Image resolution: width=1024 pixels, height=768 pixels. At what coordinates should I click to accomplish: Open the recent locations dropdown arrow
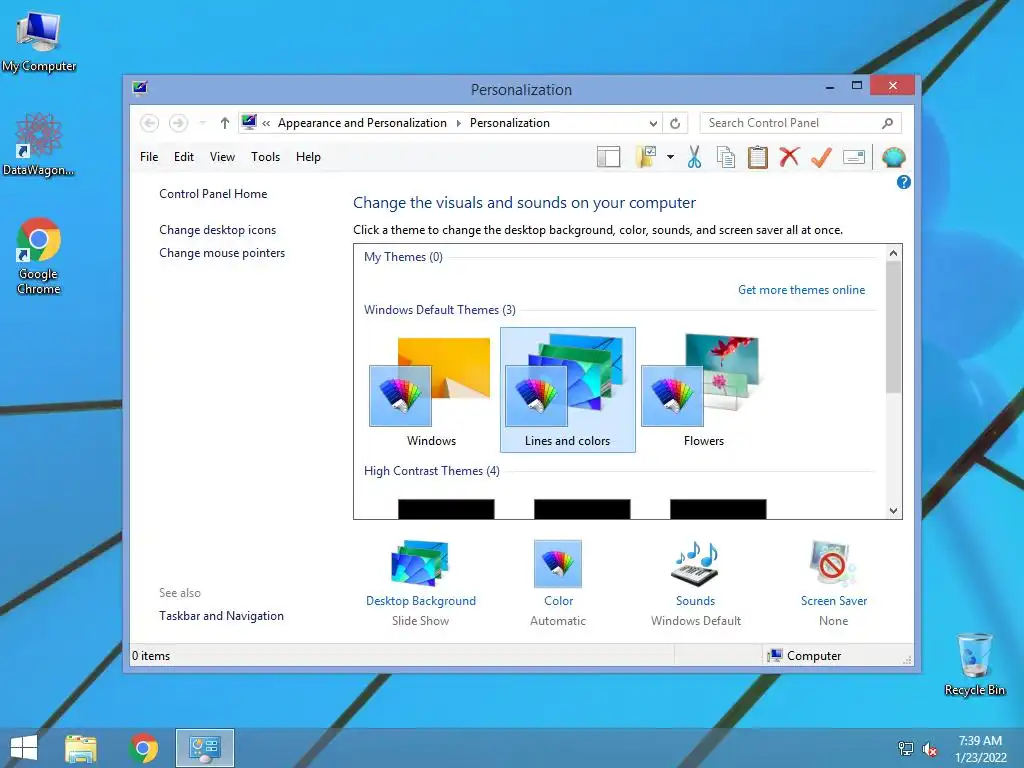click(x=202, y=123)
